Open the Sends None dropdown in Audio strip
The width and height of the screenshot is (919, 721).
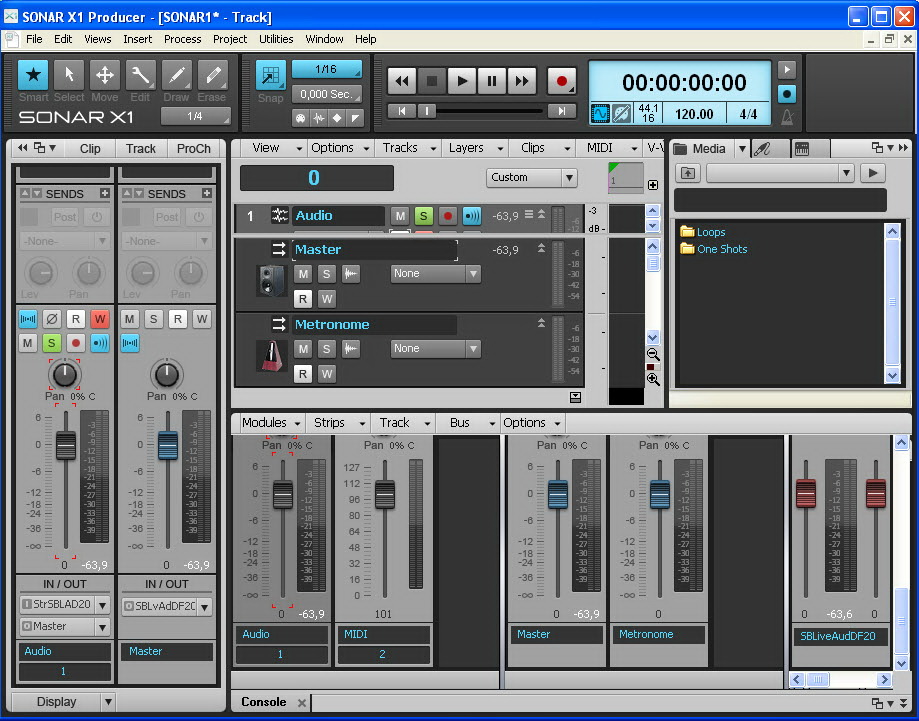click(x=64, y=240)
